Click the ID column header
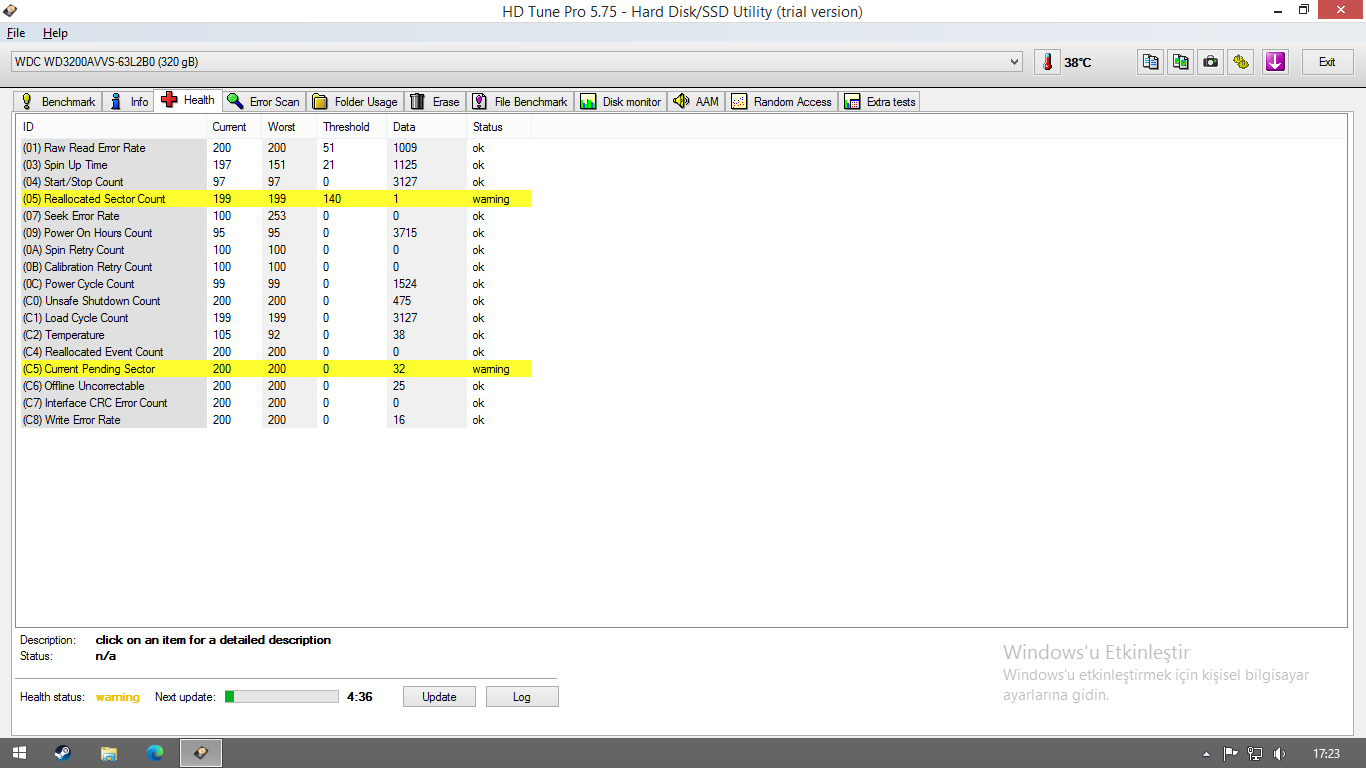 point(112,127)
